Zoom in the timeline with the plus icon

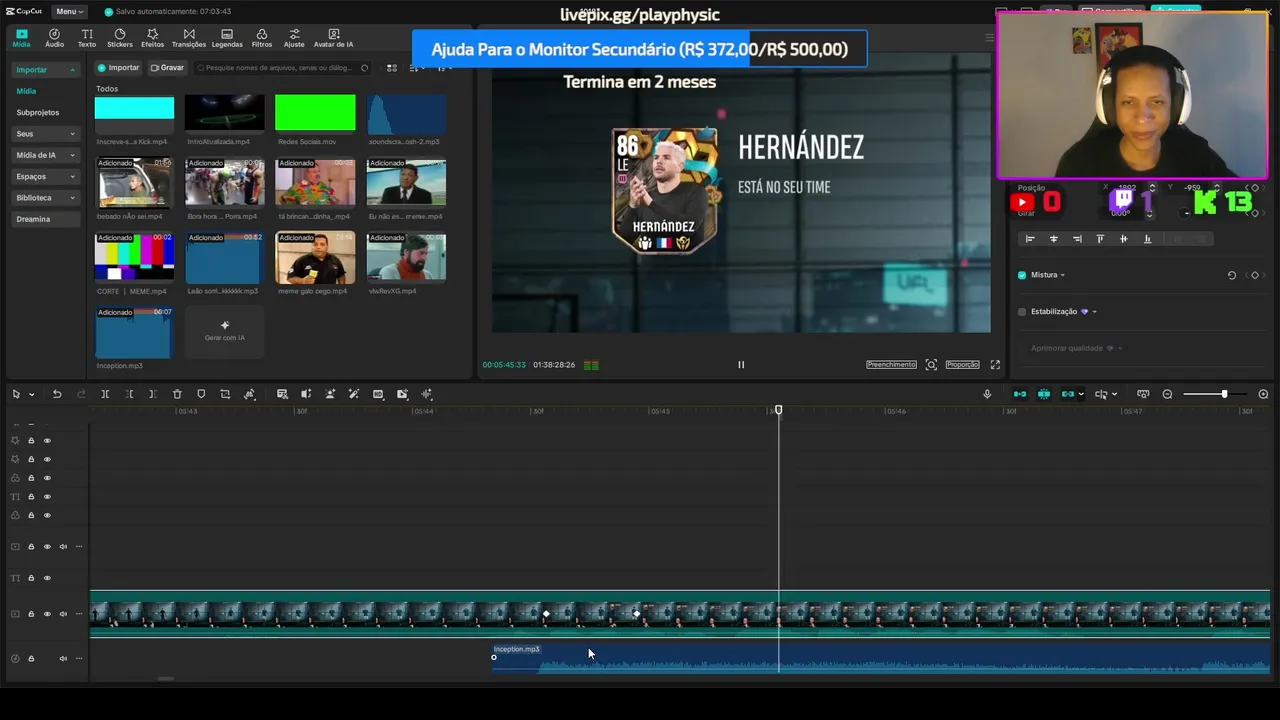click(1263, 394)
